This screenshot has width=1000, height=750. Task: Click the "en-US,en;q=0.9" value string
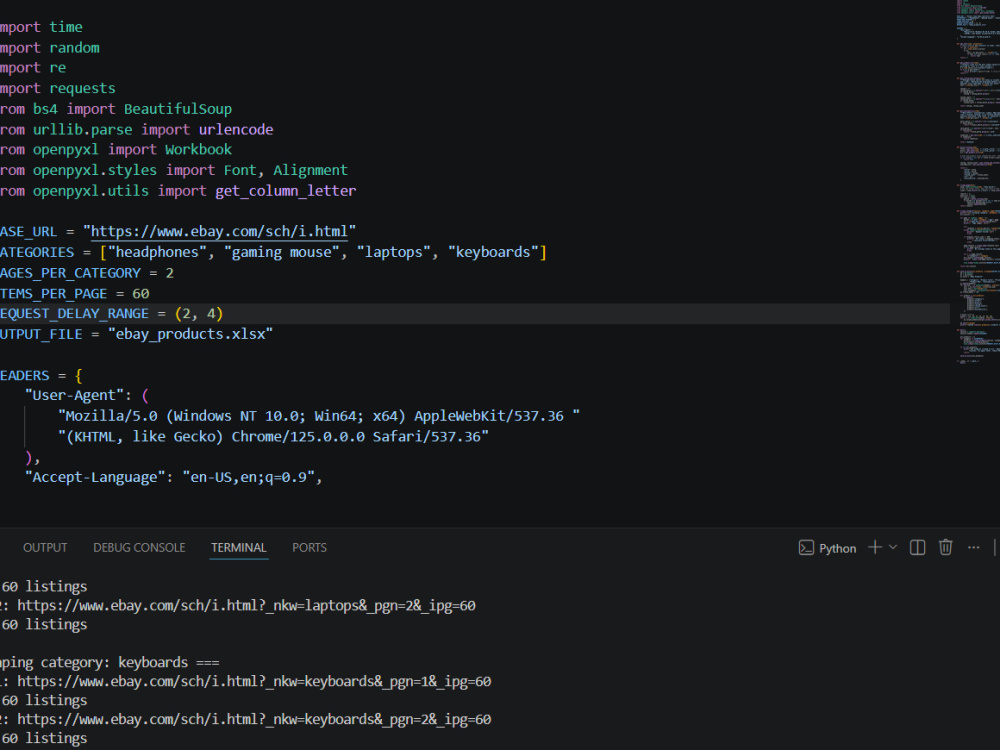point(249,477)
